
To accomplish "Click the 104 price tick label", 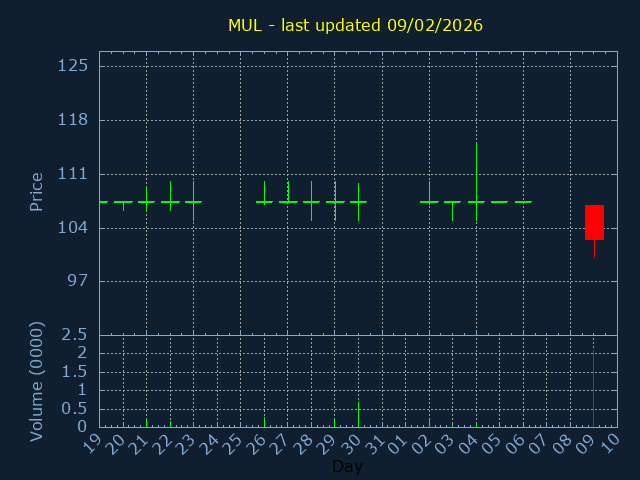I will pyautogui.click(x=73, y=228).
